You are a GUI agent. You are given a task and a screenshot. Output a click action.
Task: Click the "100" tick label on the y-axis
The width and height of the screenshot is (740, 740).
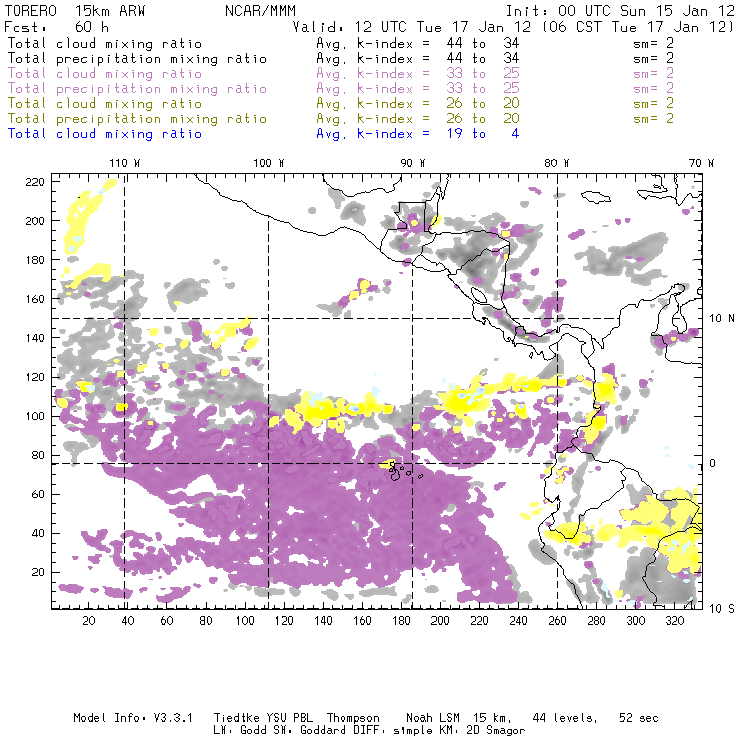coord(35,416)
